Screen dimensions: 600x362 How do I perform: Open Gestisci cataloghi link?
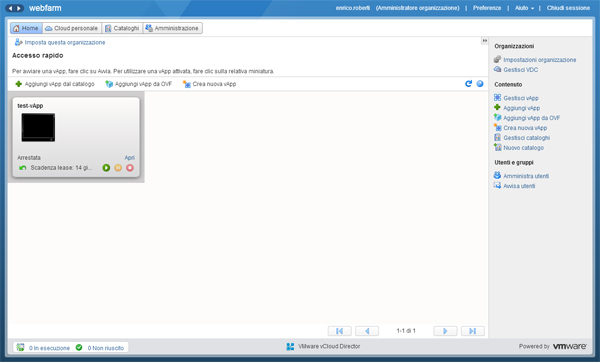click(x=527, y=138)
